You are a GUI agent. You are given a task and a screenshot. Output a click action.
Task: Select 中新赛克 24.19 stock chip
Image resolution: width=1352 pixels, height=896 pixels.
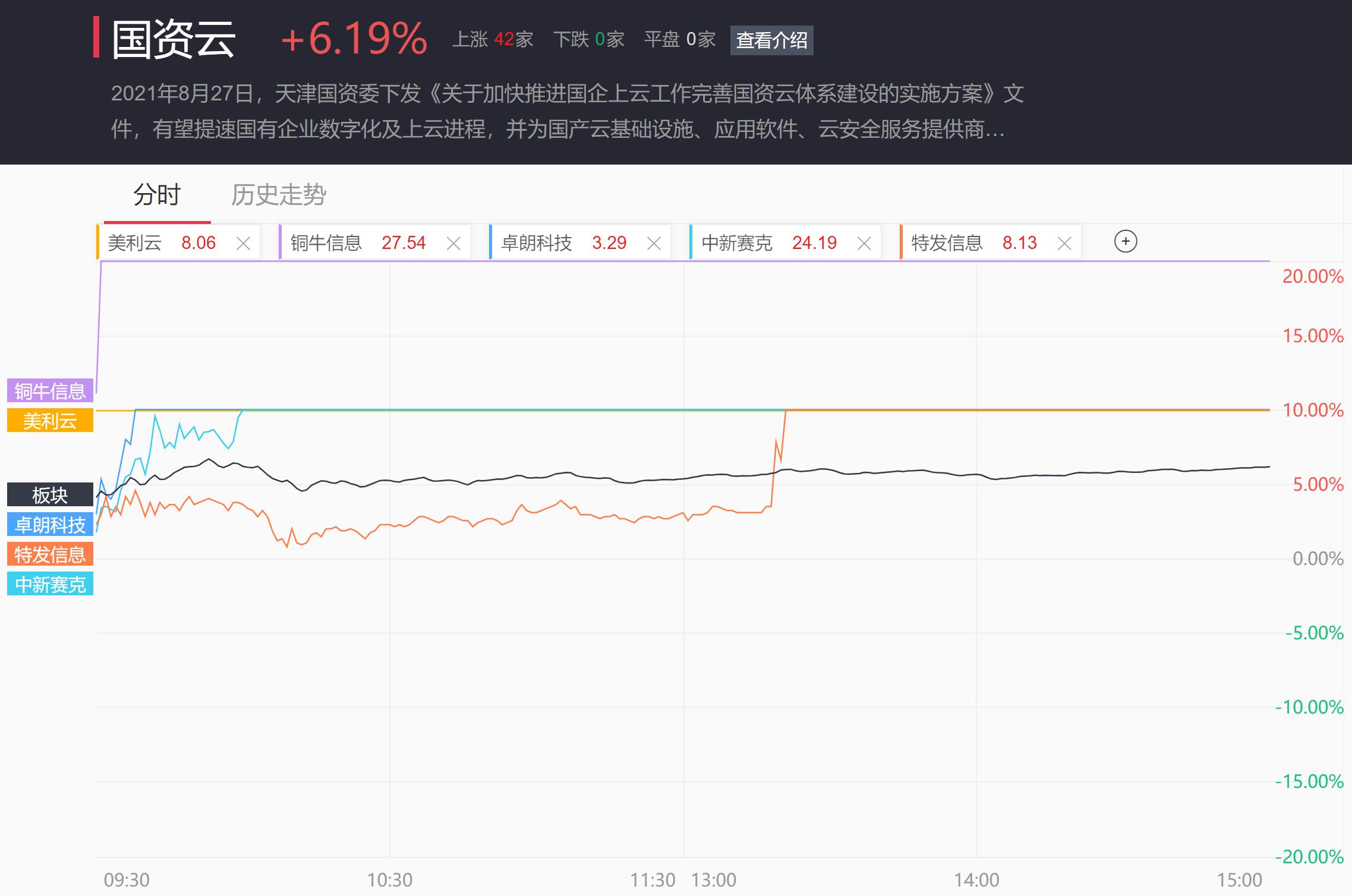pyautogui.click(x=768, y=243)
